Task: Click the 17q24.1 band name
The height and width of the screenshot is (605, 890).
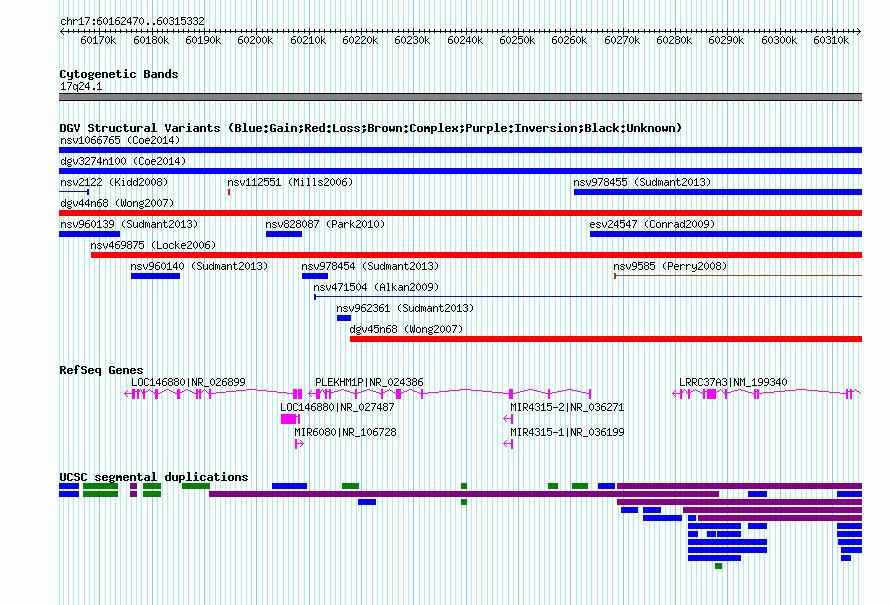Action: [x=81, y=87]
